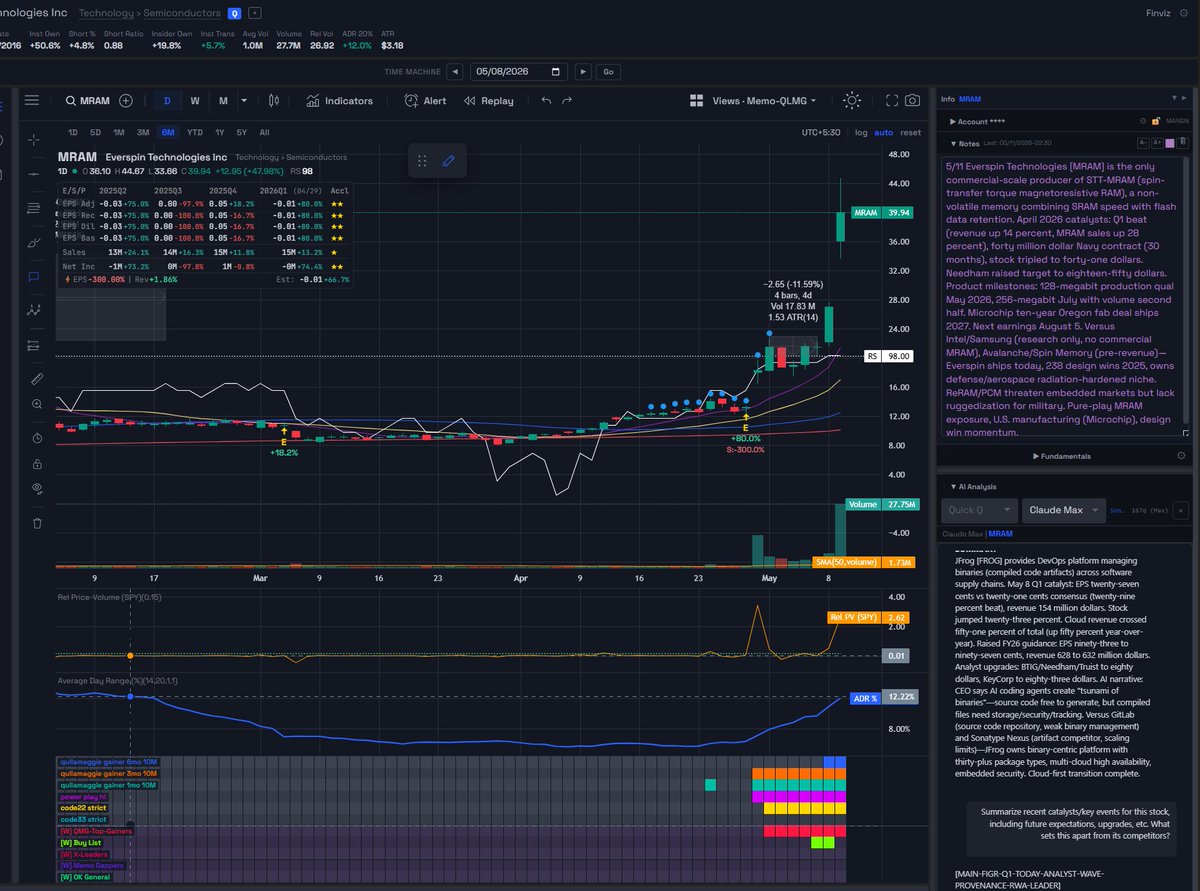The height and width of the screenshot is (891, 1200).
Task: Select the brush drawing tool
Action: [34, 242]
